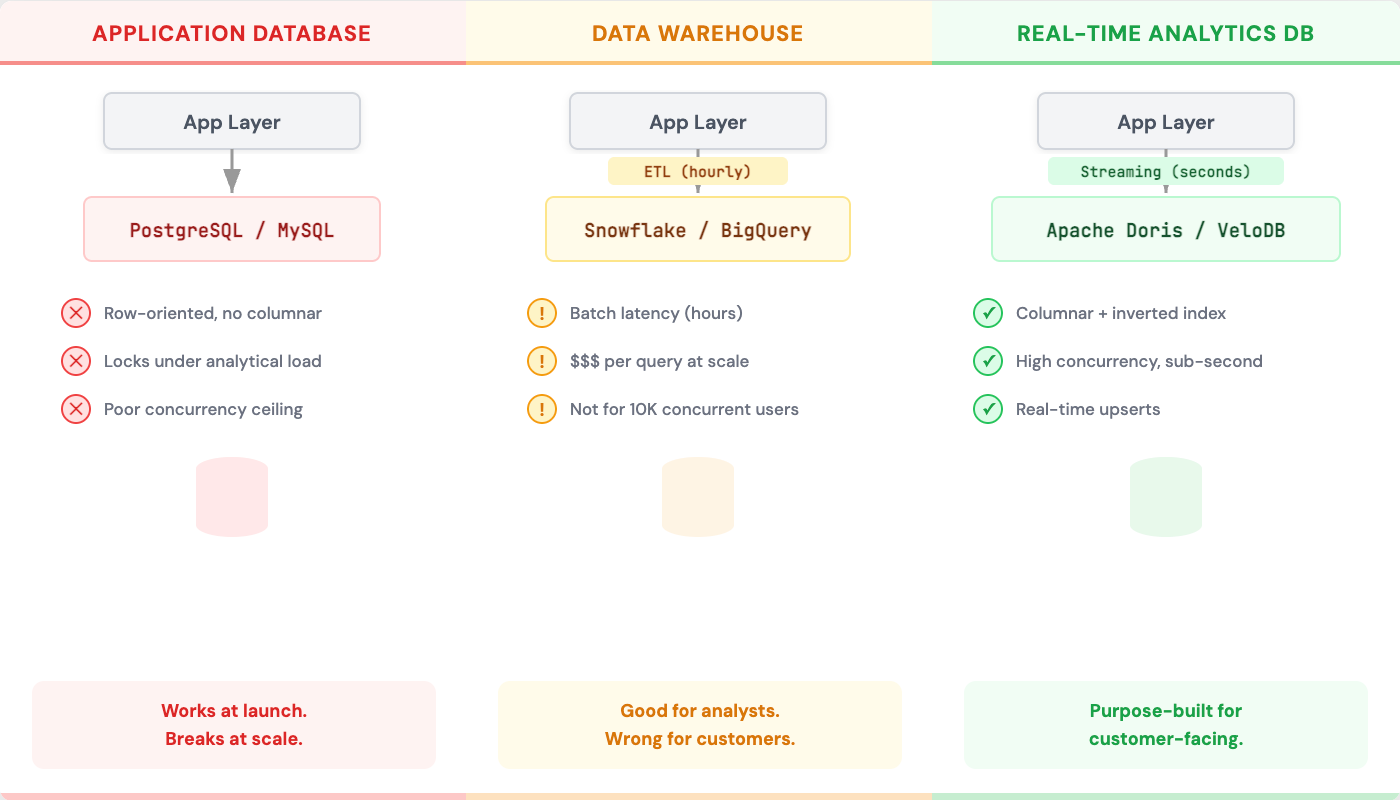Screen dimensions: 1400x800
Task: Click the 'Snowflake / BigQuery' box
Action: (x=698, y=230)
